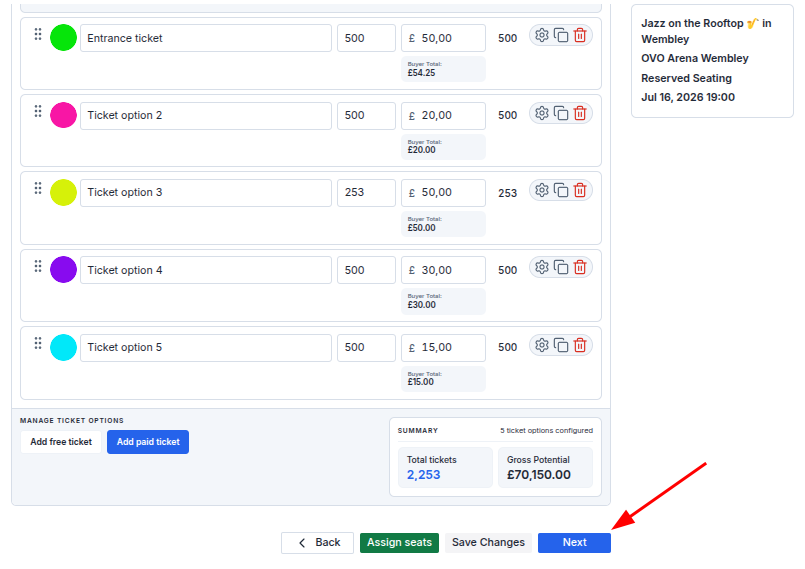805x569 pixels.
Task: Duplicate the Ticket option 5 row
Action: tap(561, 345)
